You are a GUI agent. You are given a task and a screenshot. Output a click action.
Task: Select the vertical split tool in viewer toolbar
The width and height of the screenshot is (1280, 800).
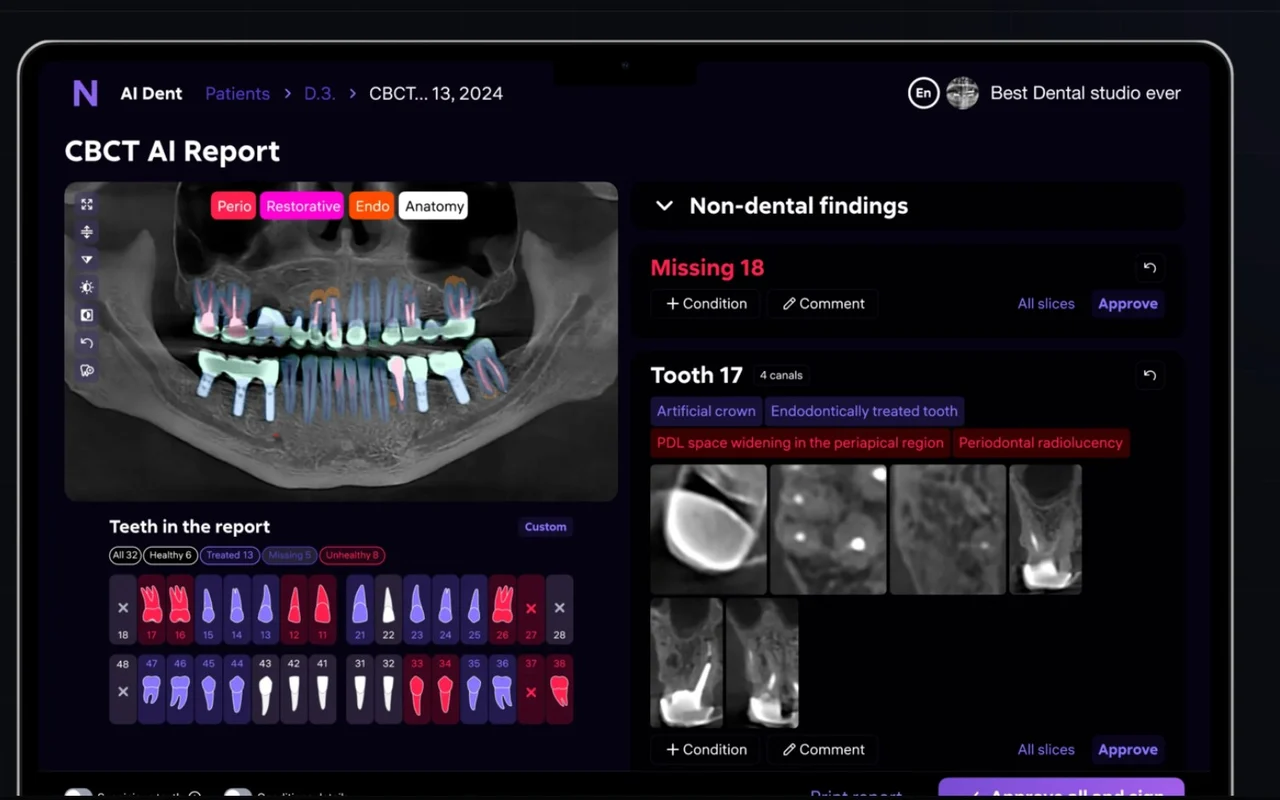(87, 232)
